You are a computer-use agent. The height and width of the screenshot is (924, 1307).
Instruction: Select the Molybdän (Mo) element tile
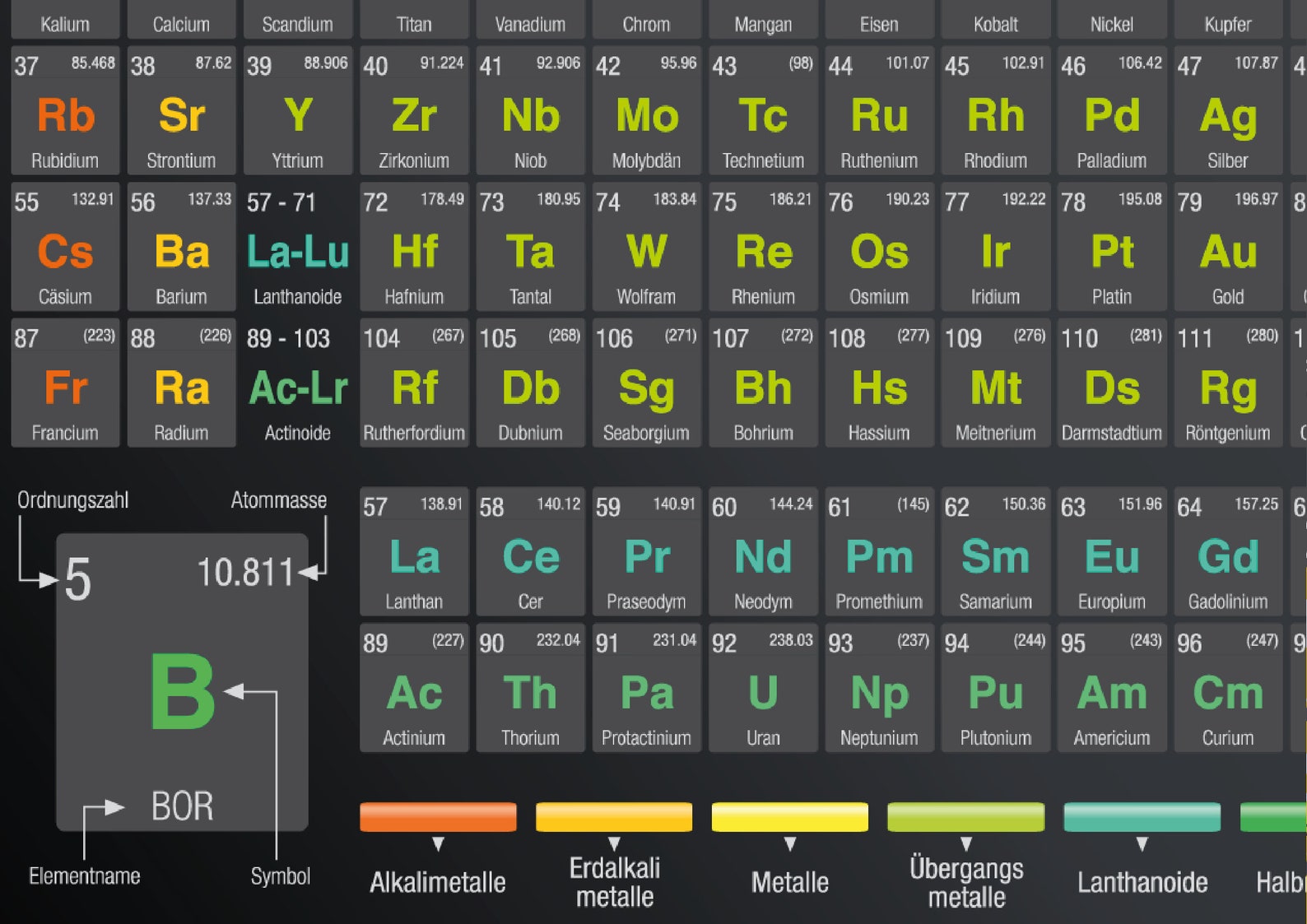[x=647, y=110]
